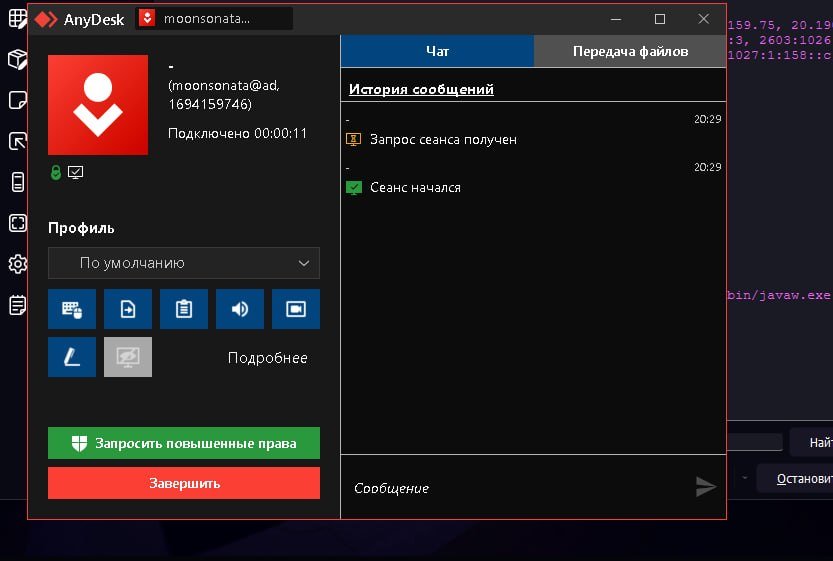
Task: Click 'Запрос сеанса получен' message text
Action: (x=443, y=139)
